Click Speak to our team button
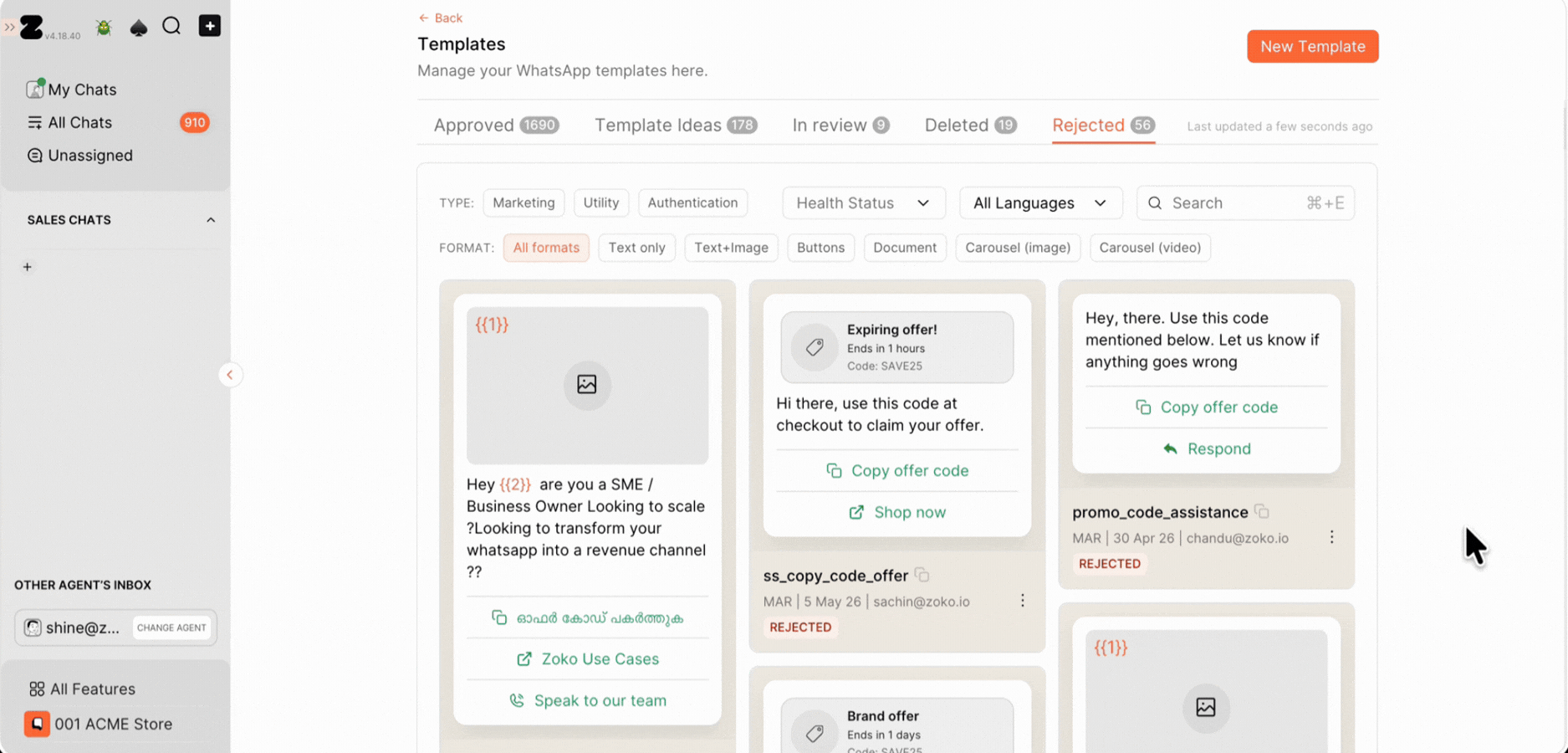1568x753 pixels. 587,701
